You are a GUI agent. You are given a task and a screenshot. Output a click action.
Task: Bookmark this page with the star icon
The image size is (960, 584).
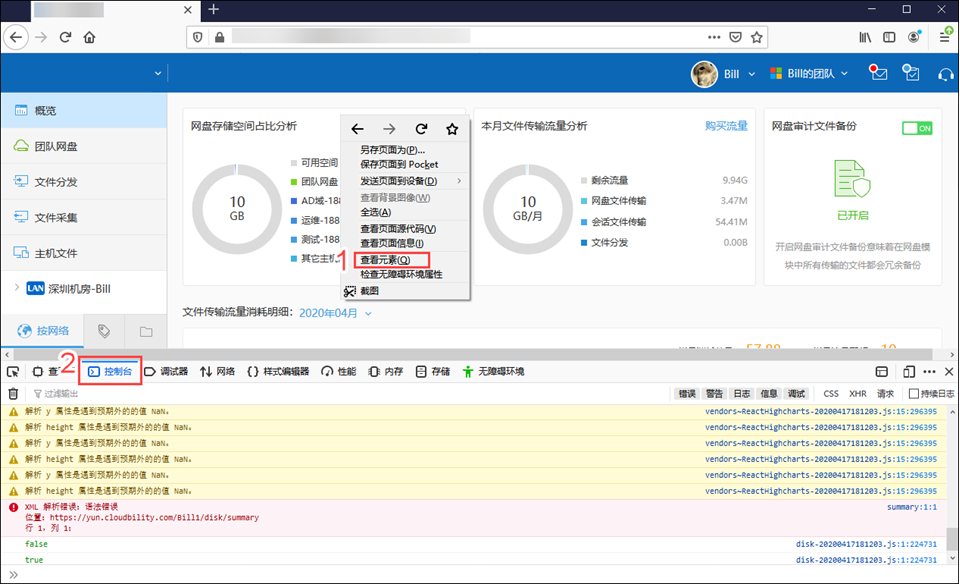point(757,37)
